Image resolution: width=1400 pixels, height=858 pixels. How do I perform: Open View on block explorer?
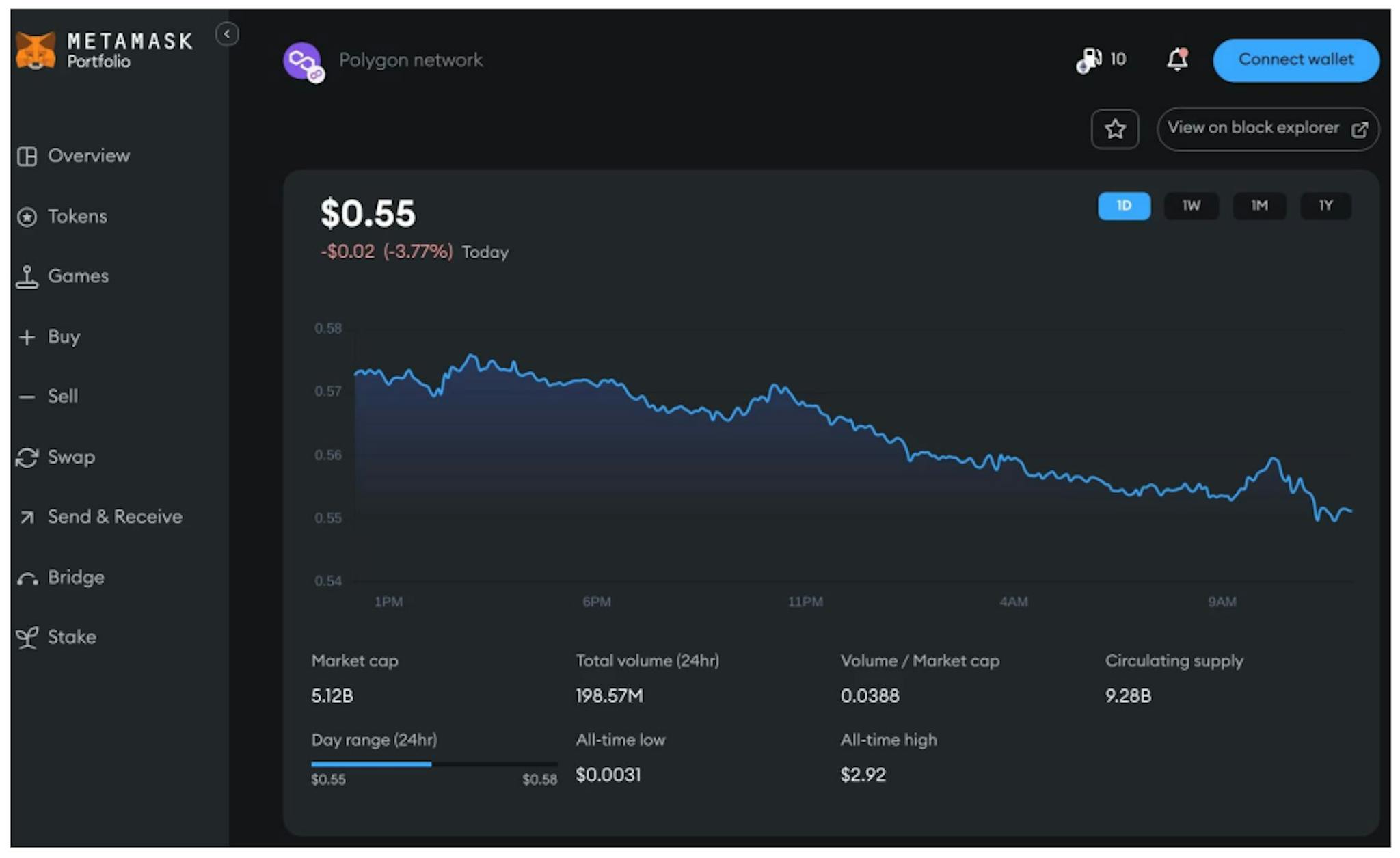tap(1267, 129)
